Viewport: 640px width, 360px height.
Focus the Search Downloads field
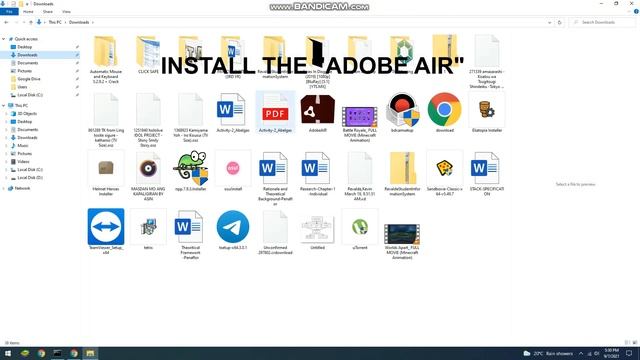[x=602, y=22]
